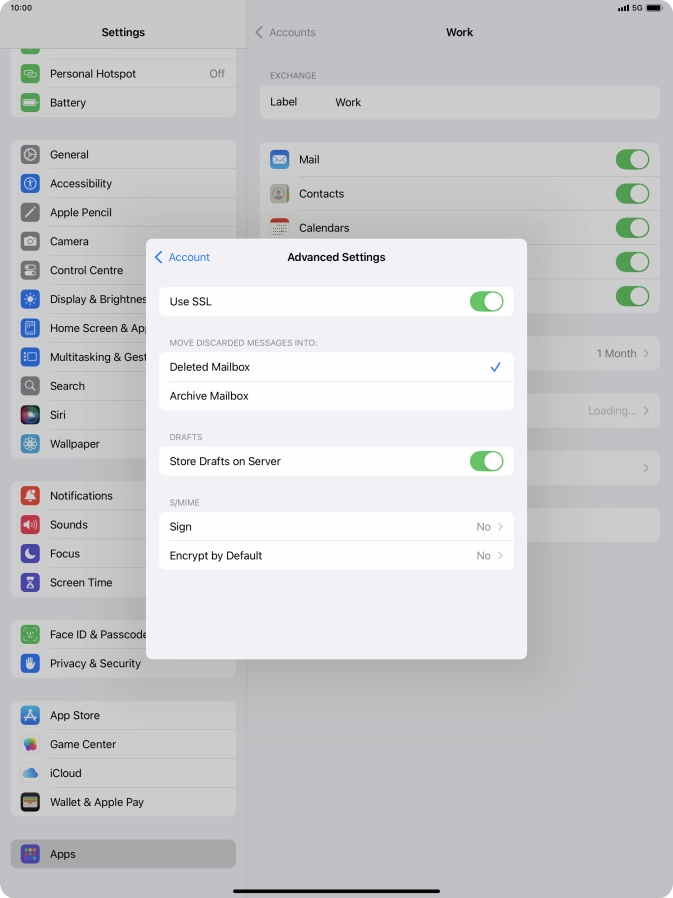Select Notifications in settings sidebar
This screenshot has height=898, width=673.
point(81,496)
